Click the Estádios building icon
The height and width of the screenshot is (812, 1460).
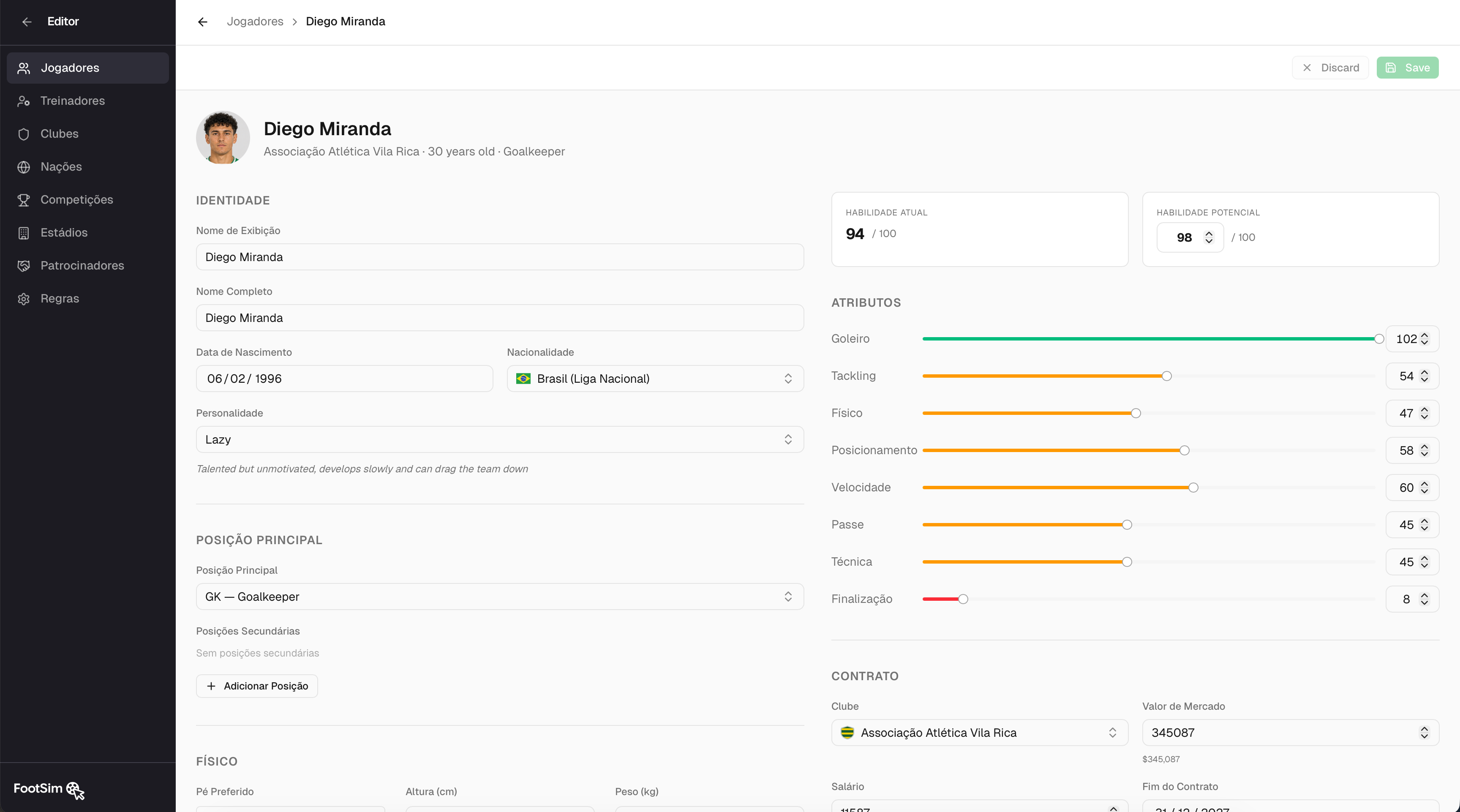click(x=23, y=232)
